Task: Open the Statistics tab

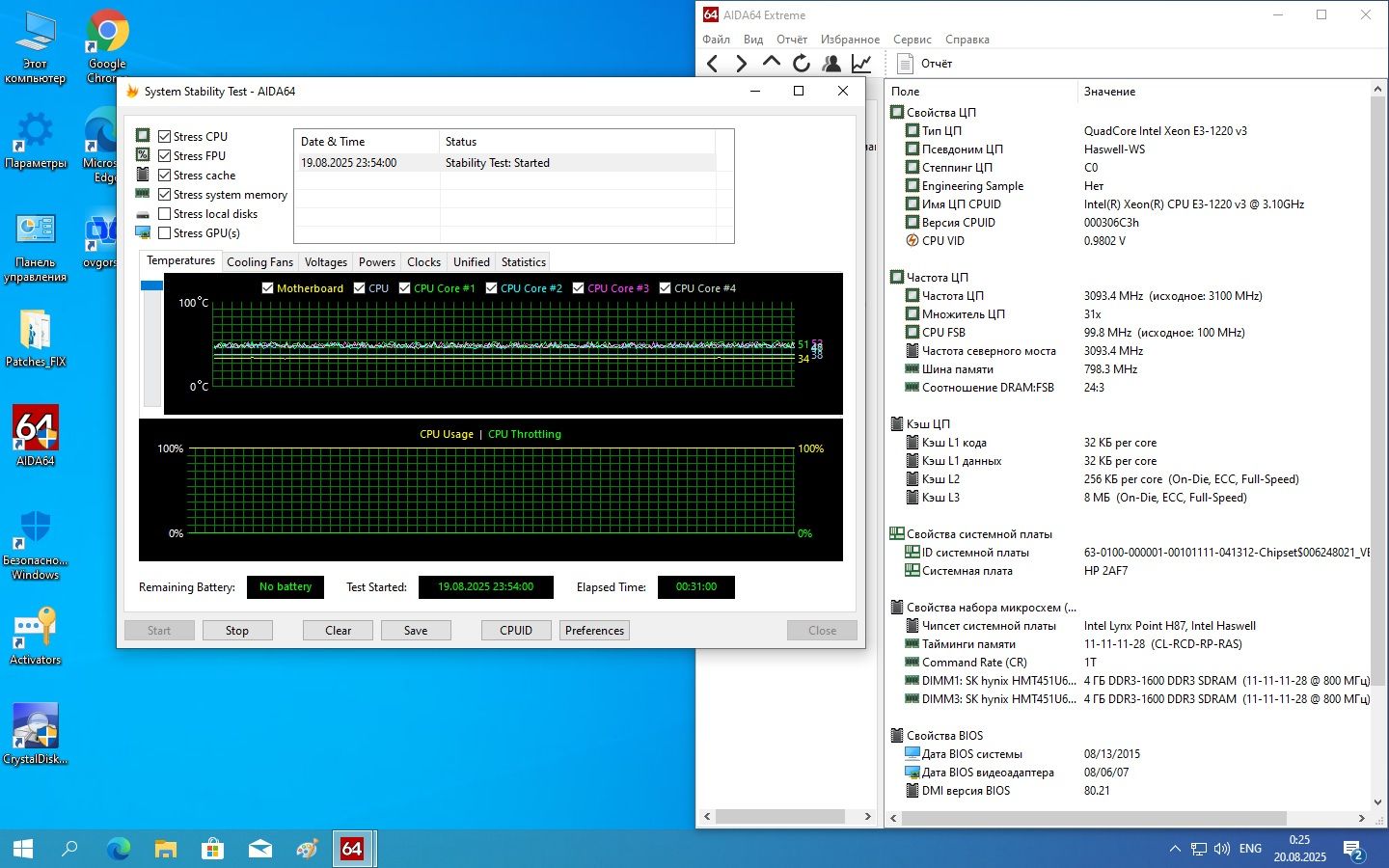Action: (524, 262)
